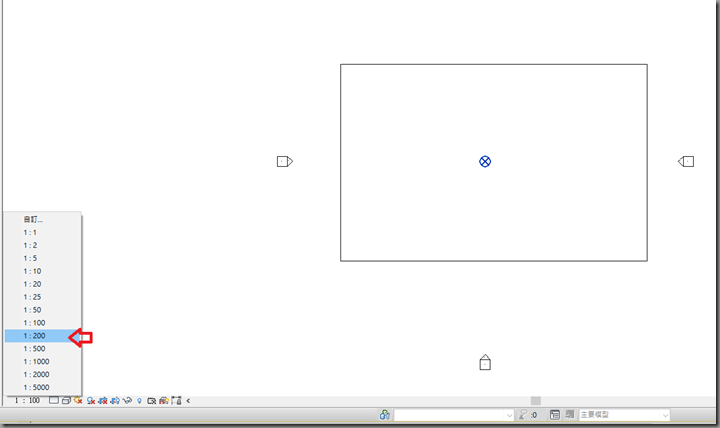Viewport: 720px width, 428px height.
Task: Choose the 1 : 5 scale option
Action: [43, 258]
